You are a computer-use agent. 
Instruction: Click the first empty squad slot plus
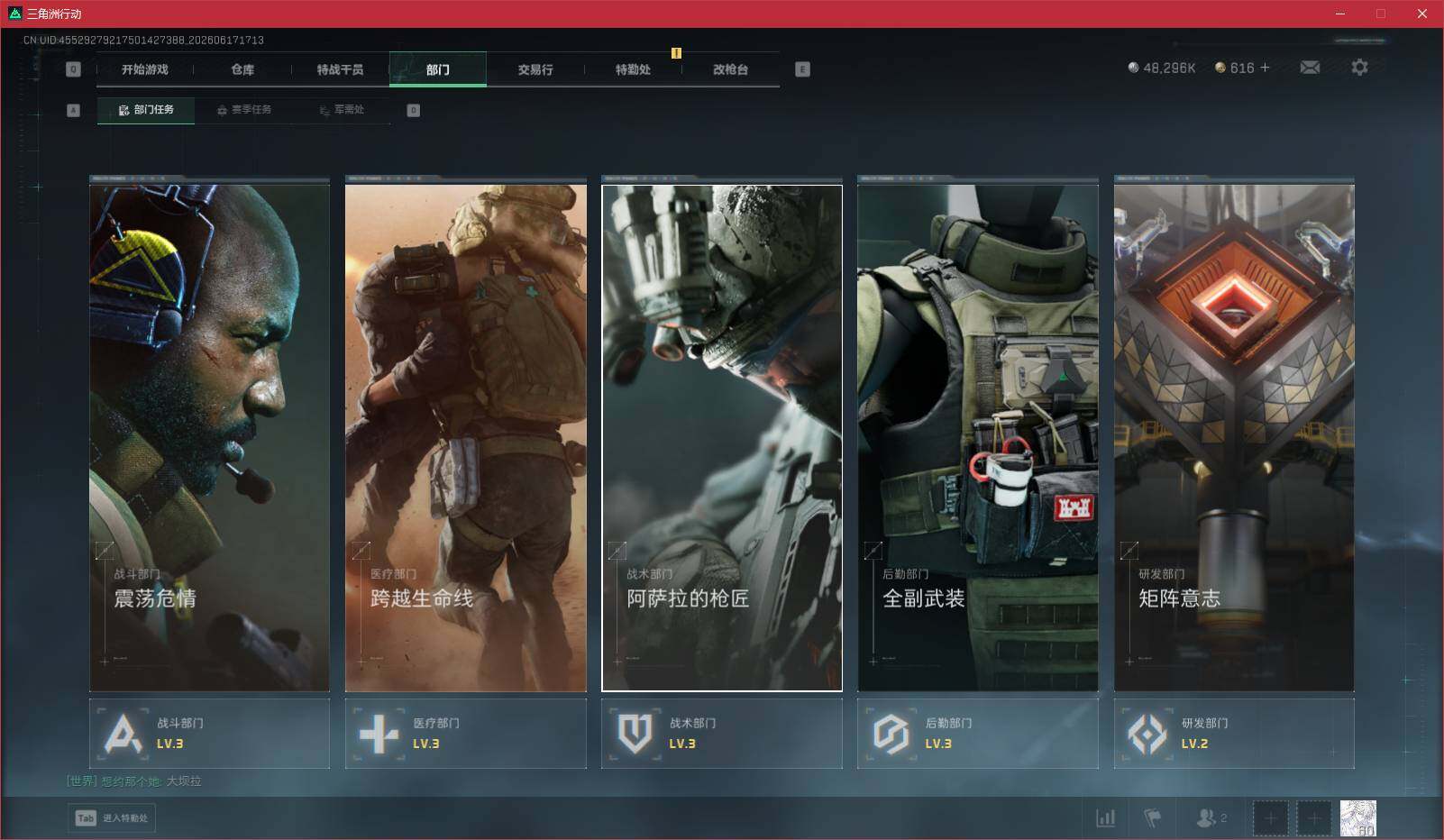pyautogui.click(x=1270, y=818)
